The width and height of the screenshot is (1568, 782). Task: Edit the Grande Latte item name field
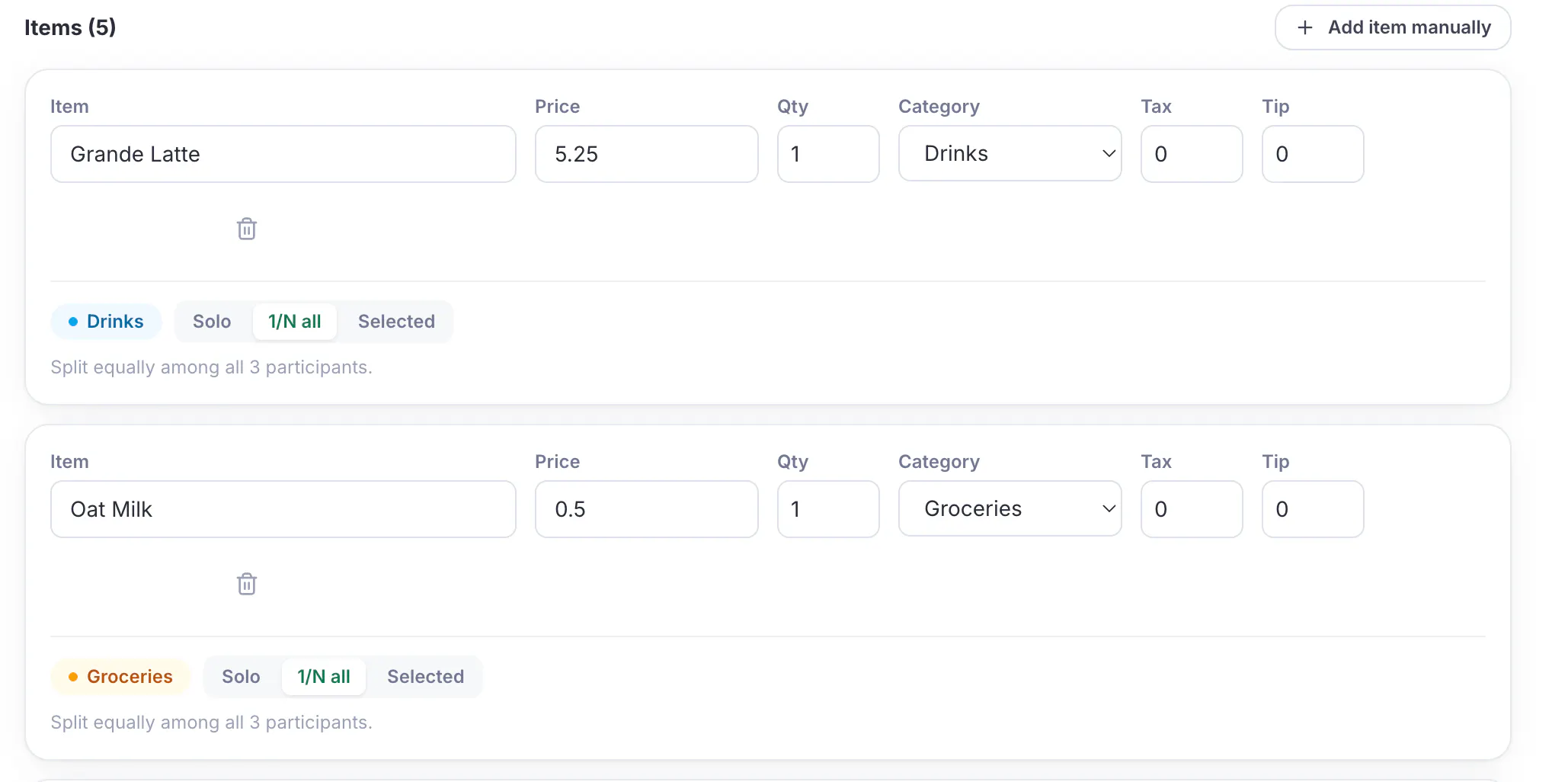point(283,154)
